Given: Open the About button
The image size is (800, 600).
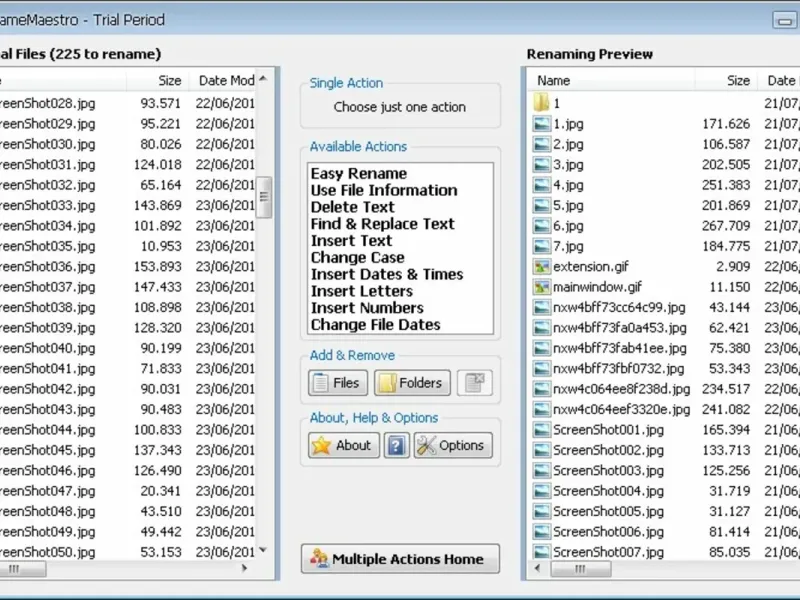Looking at the screenshot, I should tap(344, 445).
